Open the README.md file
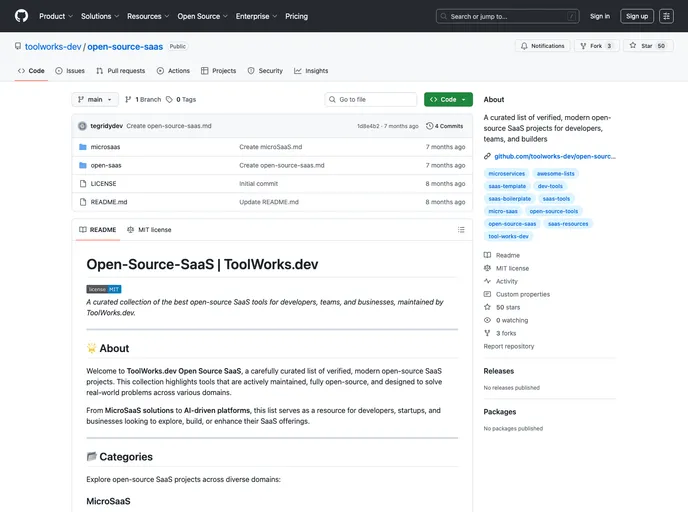 tap(109, 202)
